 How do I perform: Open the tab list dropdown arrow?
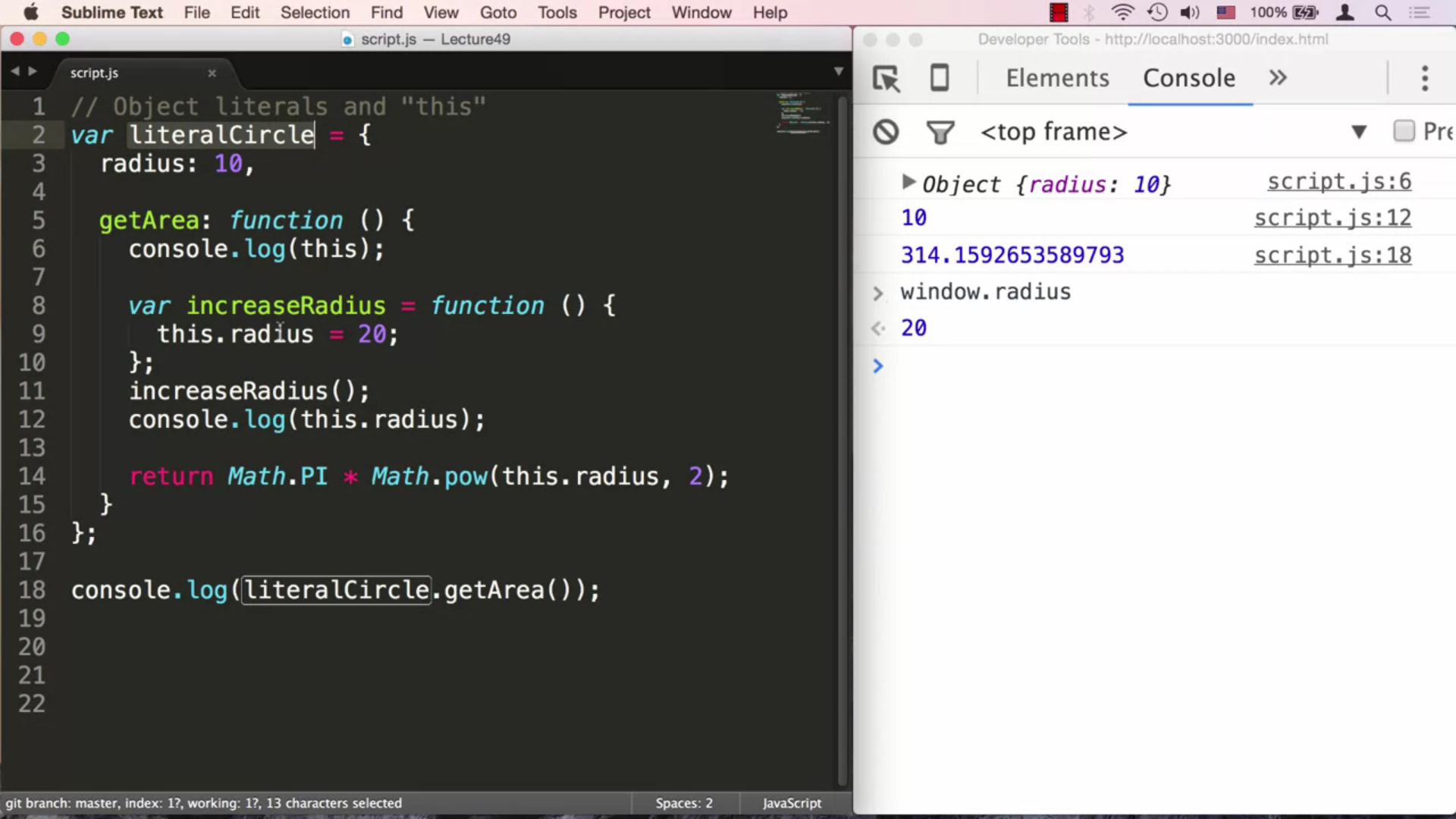point(838,72)
